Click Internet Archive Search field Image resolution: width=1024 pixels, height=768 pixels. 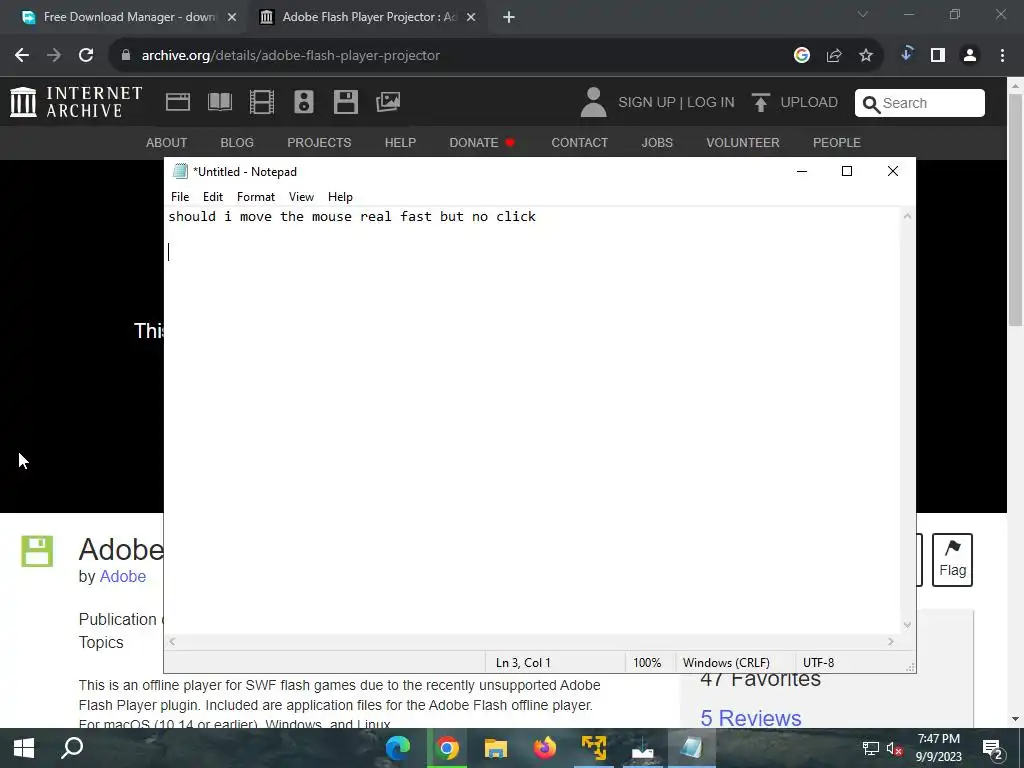[920, 103]
